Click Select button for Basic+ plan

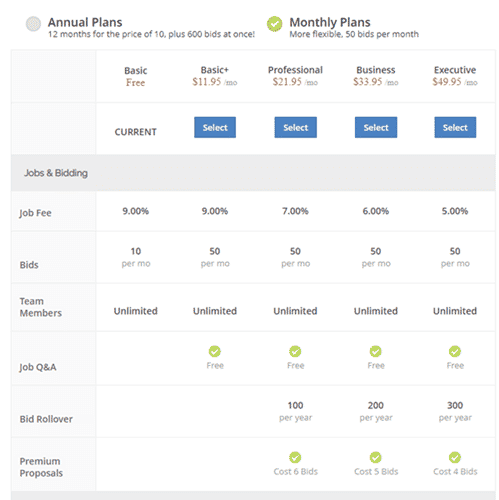click(215, 127)
